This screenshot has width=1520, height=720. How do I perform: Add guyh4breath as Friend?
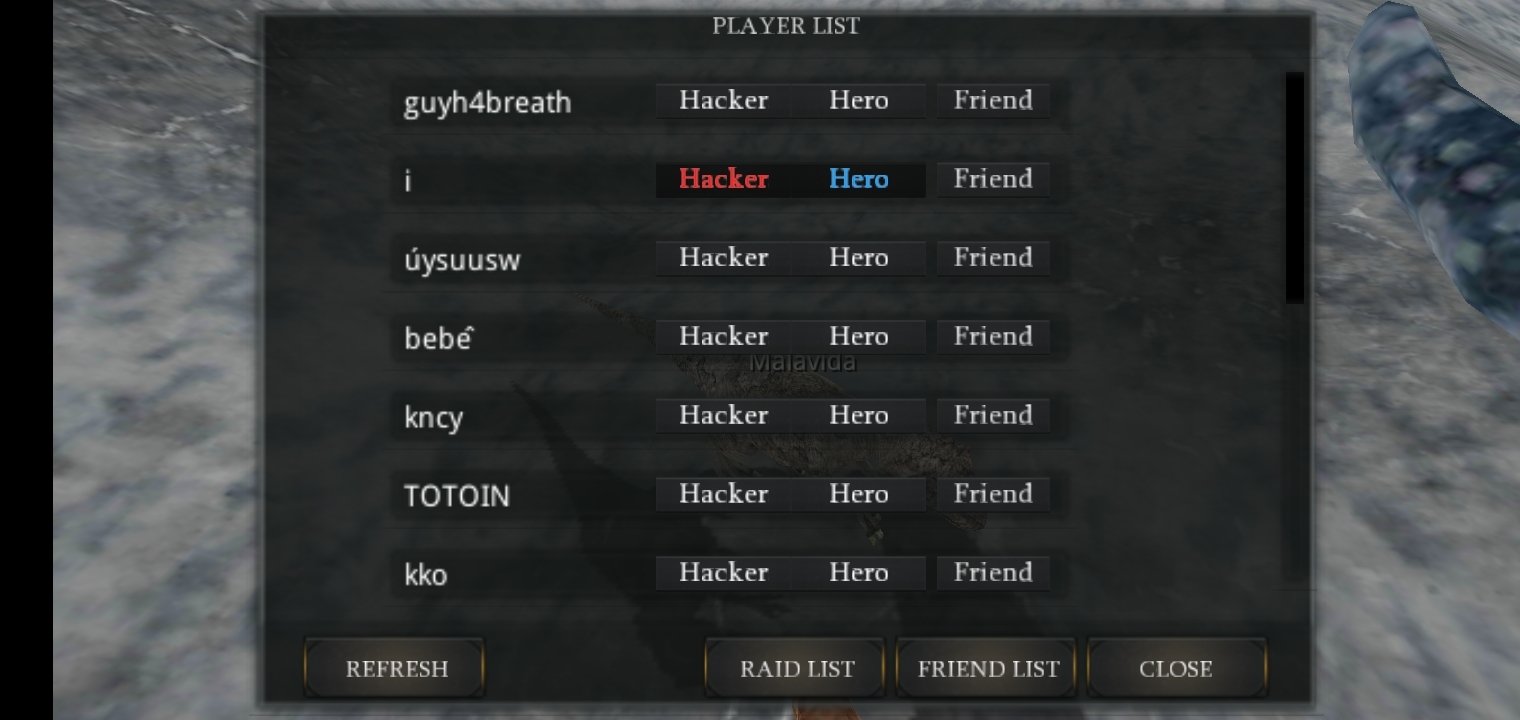pyautogui.click(x=993, y=101)
